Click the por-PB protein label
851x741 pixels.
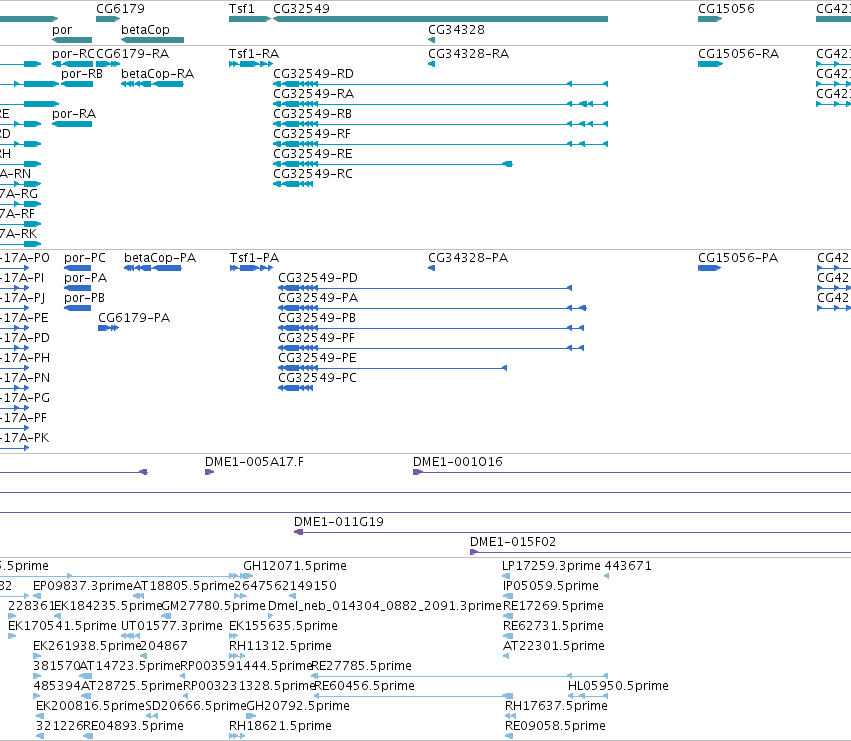[84, 298]
